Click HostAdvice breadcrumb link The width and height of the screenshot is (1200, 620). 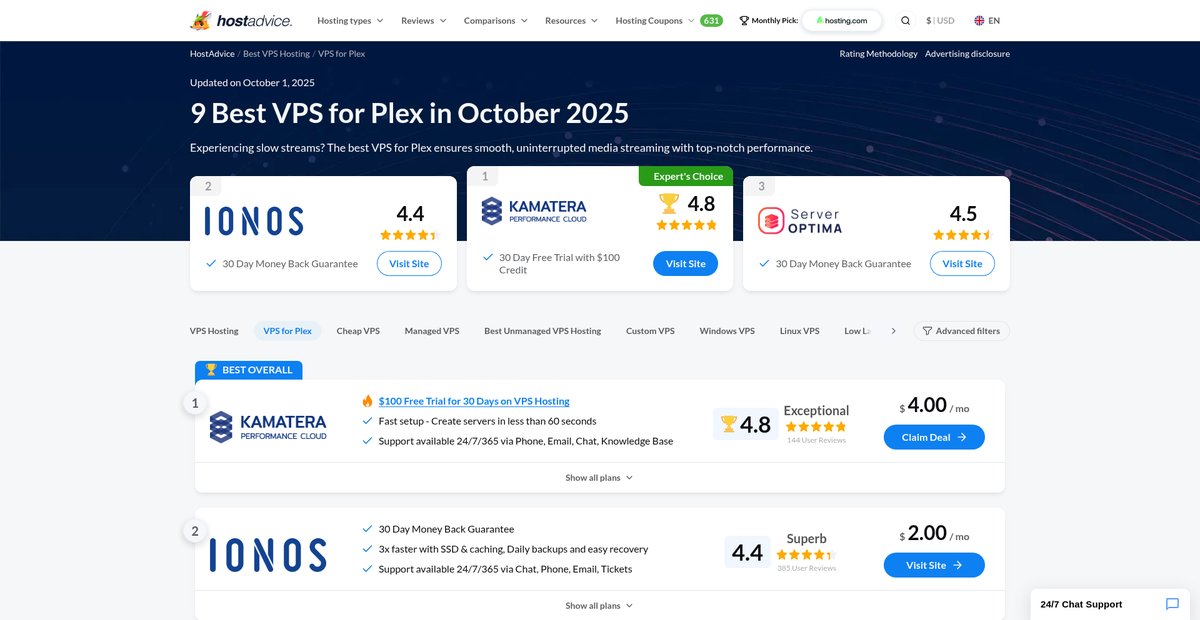(x=212, y=54)
